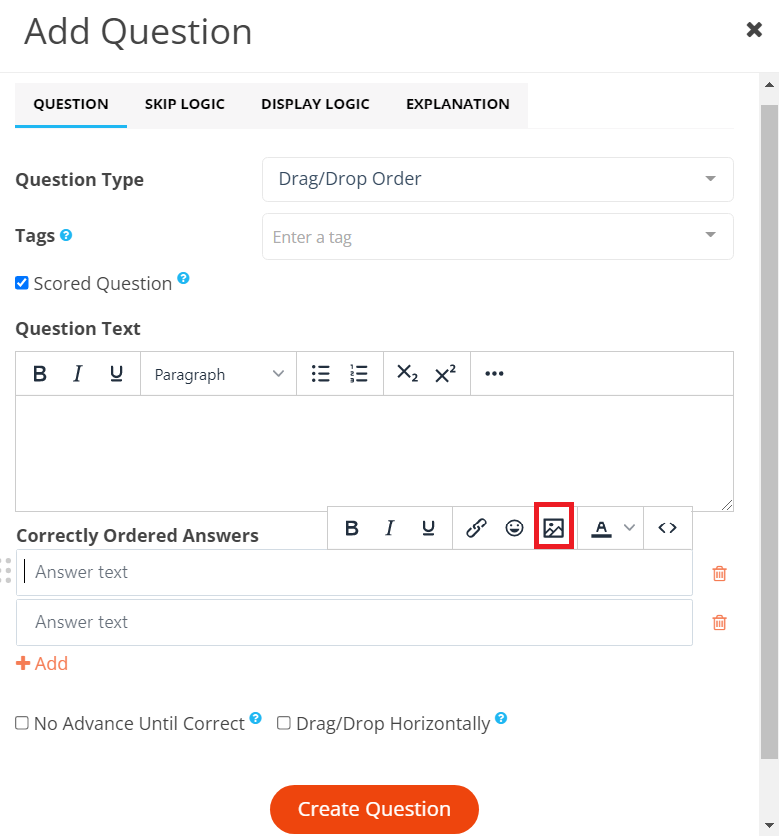Screen dimensions: 779x836
Task: Insert an image using the highlighted image icon
Action: pyautogui.click(x=554, y=527)
